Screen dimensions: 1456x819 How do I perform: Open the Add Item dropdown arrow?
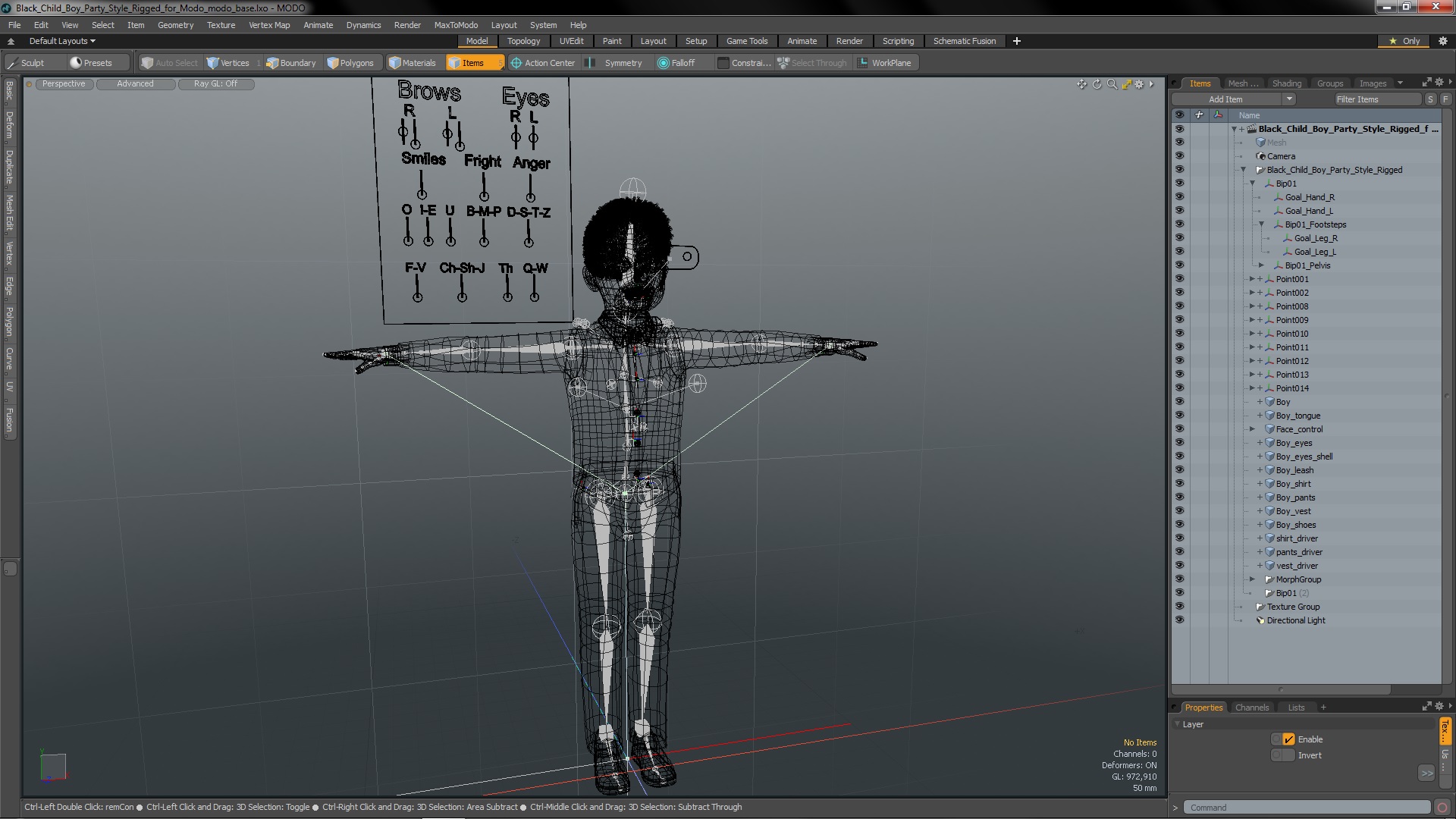tap(1288, 99)
